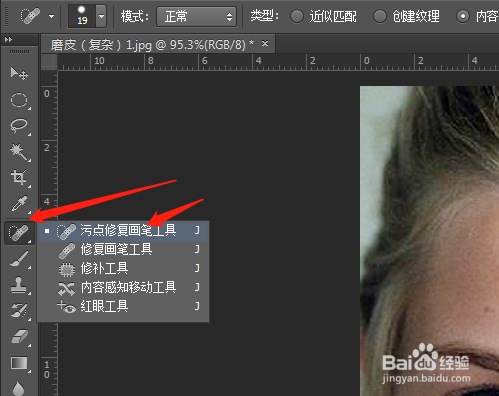Select the Clone Stamp tool
499x396 pixels.
point(19,285)
